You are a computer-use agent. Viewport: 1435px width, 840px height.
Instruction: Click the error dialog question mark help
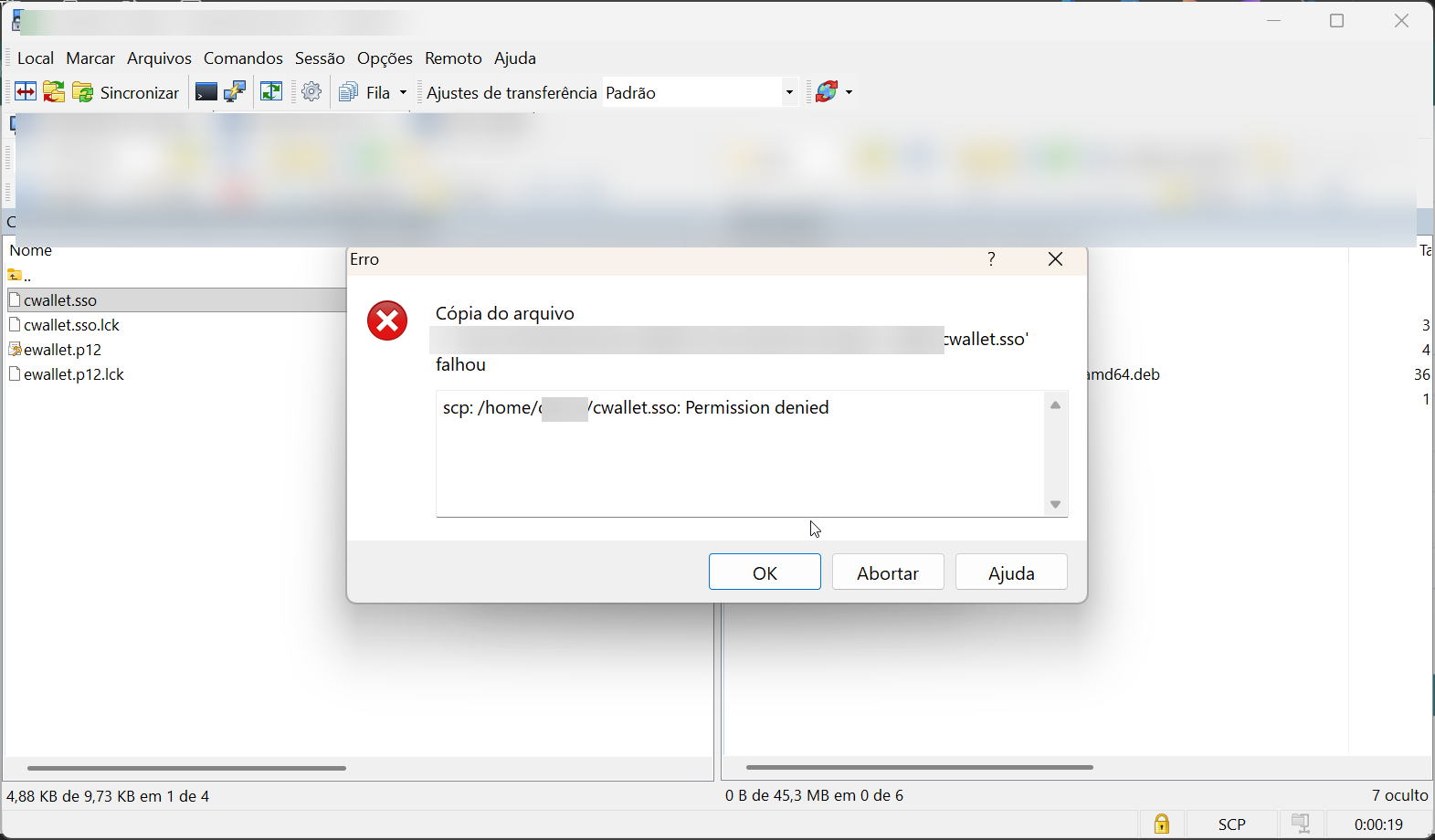pyautogui.click(x=991, y=259)
